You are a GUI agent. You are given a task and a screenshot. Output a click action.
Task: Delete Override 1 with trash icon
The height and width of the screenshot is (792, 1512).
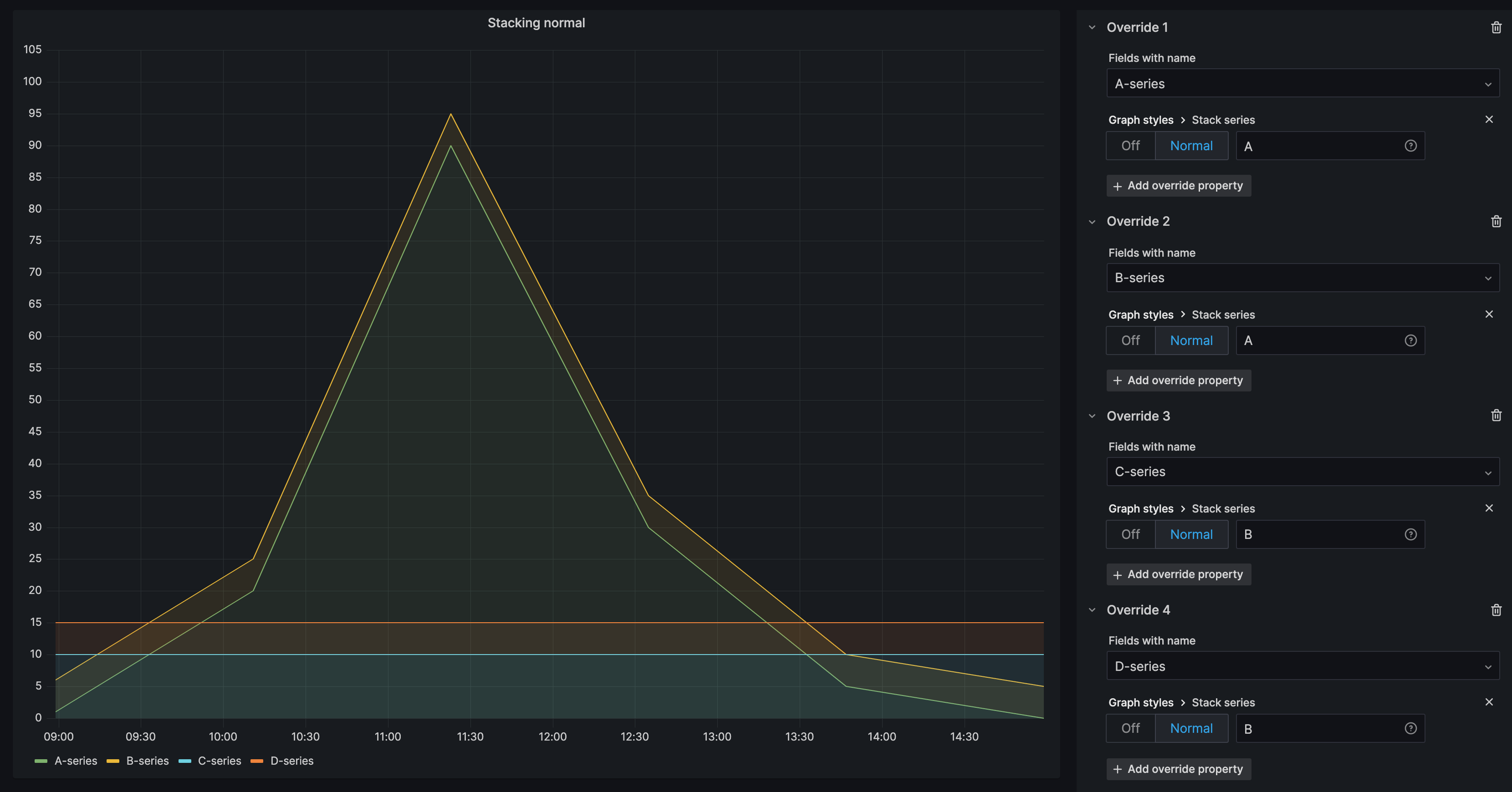tap(1496, 28)
